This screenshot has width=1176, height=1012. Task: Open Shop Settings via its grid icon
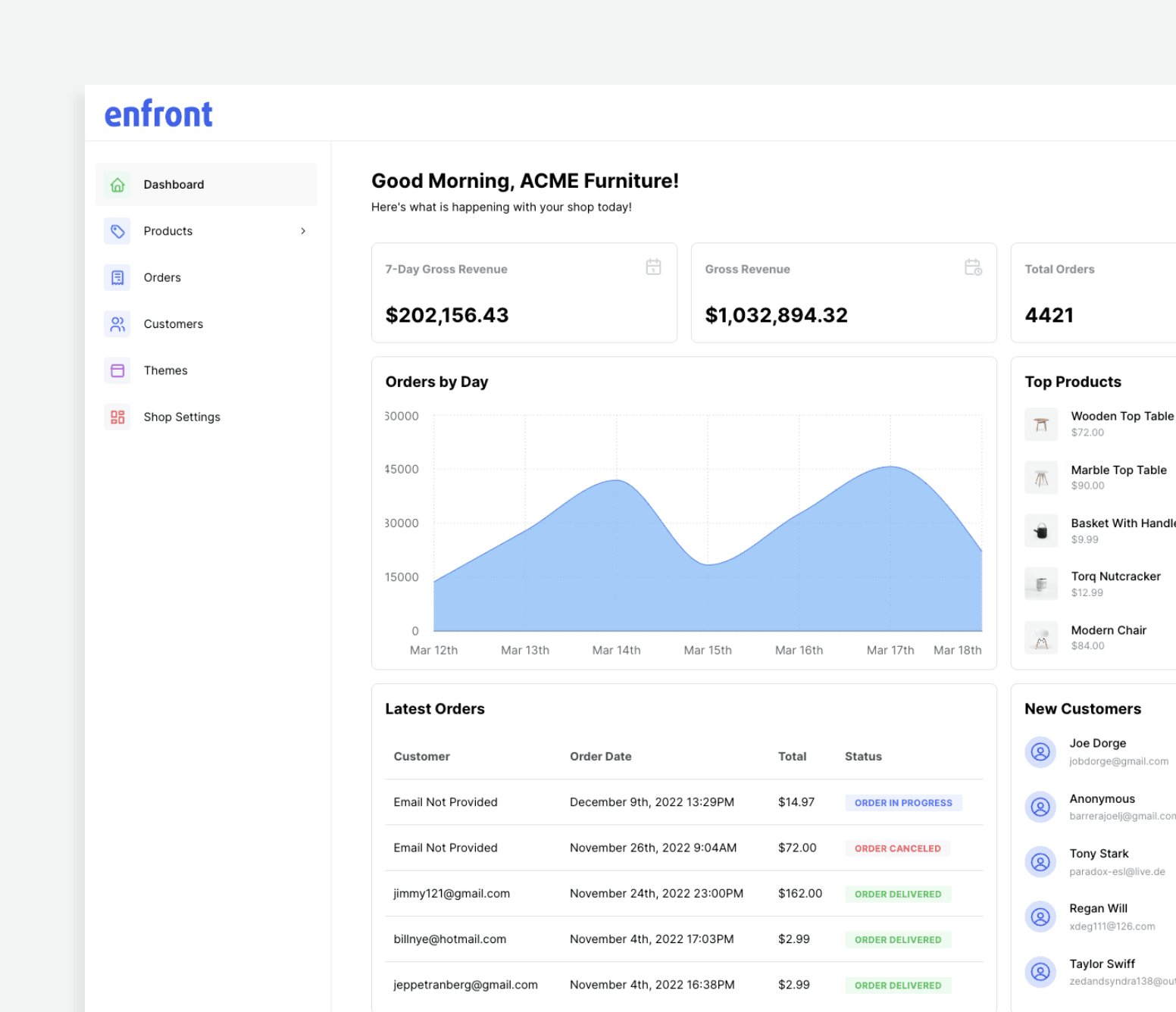pyautogui.click(x=117, y=417)
